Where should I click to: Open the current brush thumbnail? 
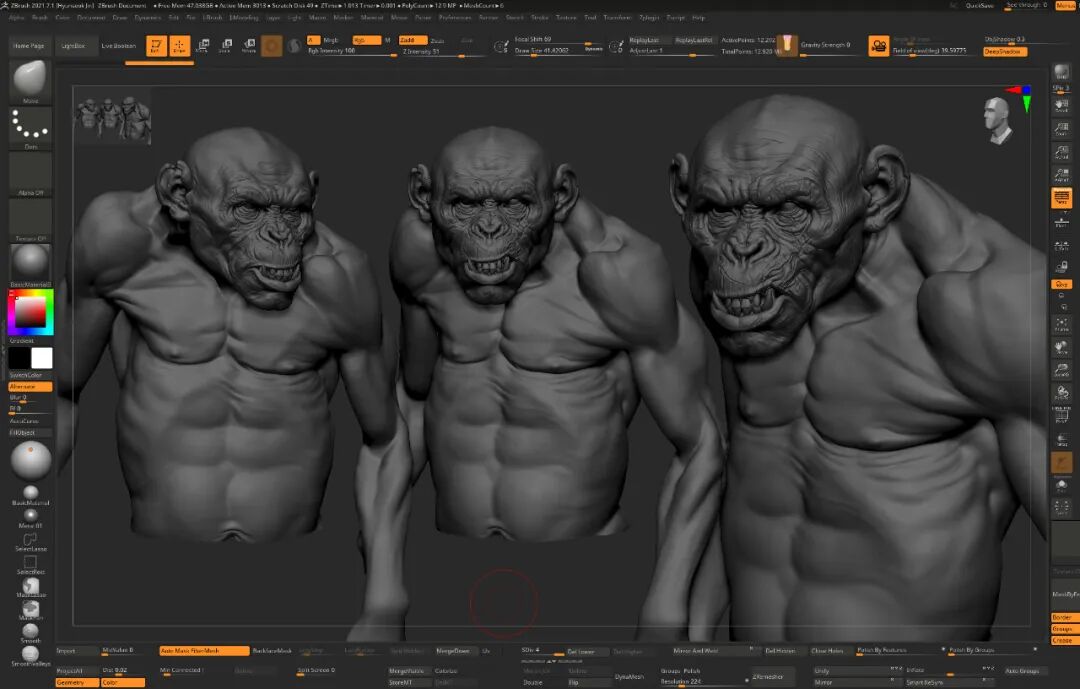tap(30, 79)
